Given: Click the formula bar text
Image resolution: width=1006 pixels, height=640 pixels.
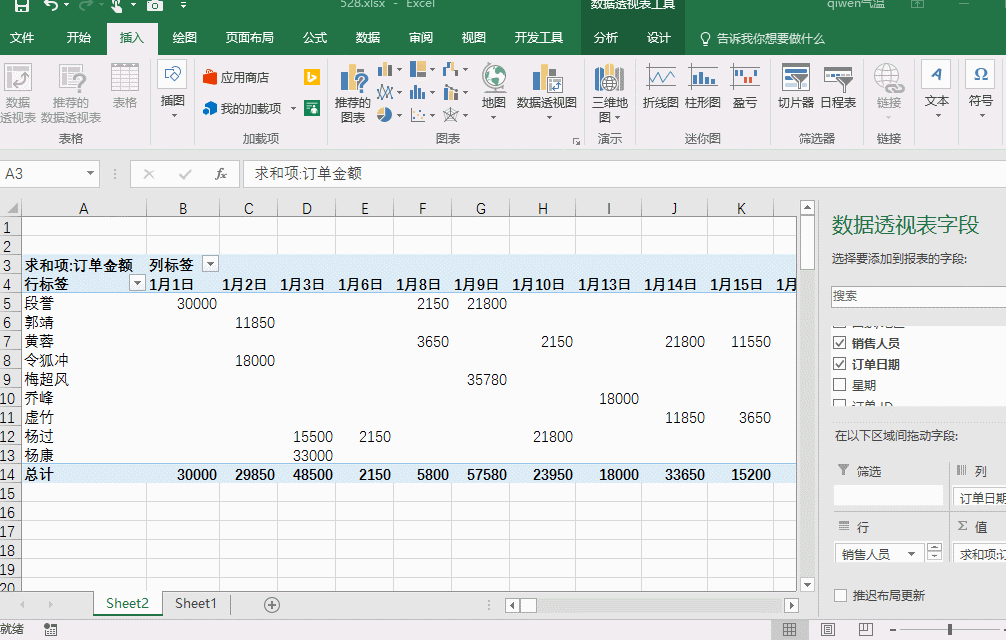Looking at the screenshot, I should [x=308, y=173].
